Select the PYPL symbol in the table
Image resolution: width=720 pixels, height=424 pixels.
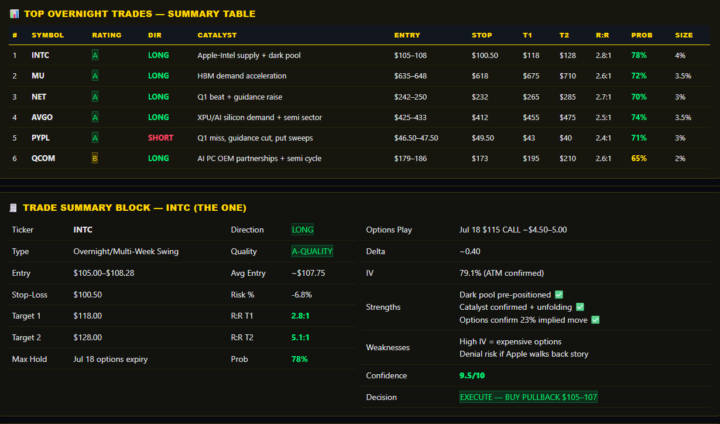pos(40,138)
